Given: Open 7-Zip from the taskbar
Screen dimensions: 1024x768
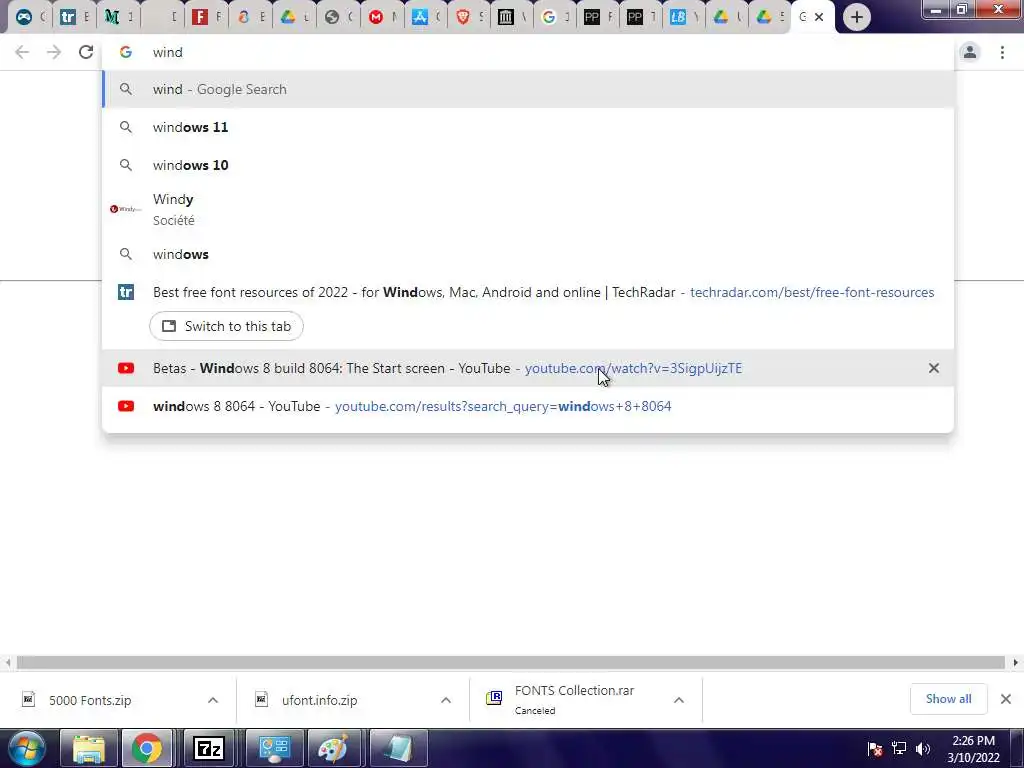Looking at the screenshot, I should pyautogui.click(x=209, y=748).
